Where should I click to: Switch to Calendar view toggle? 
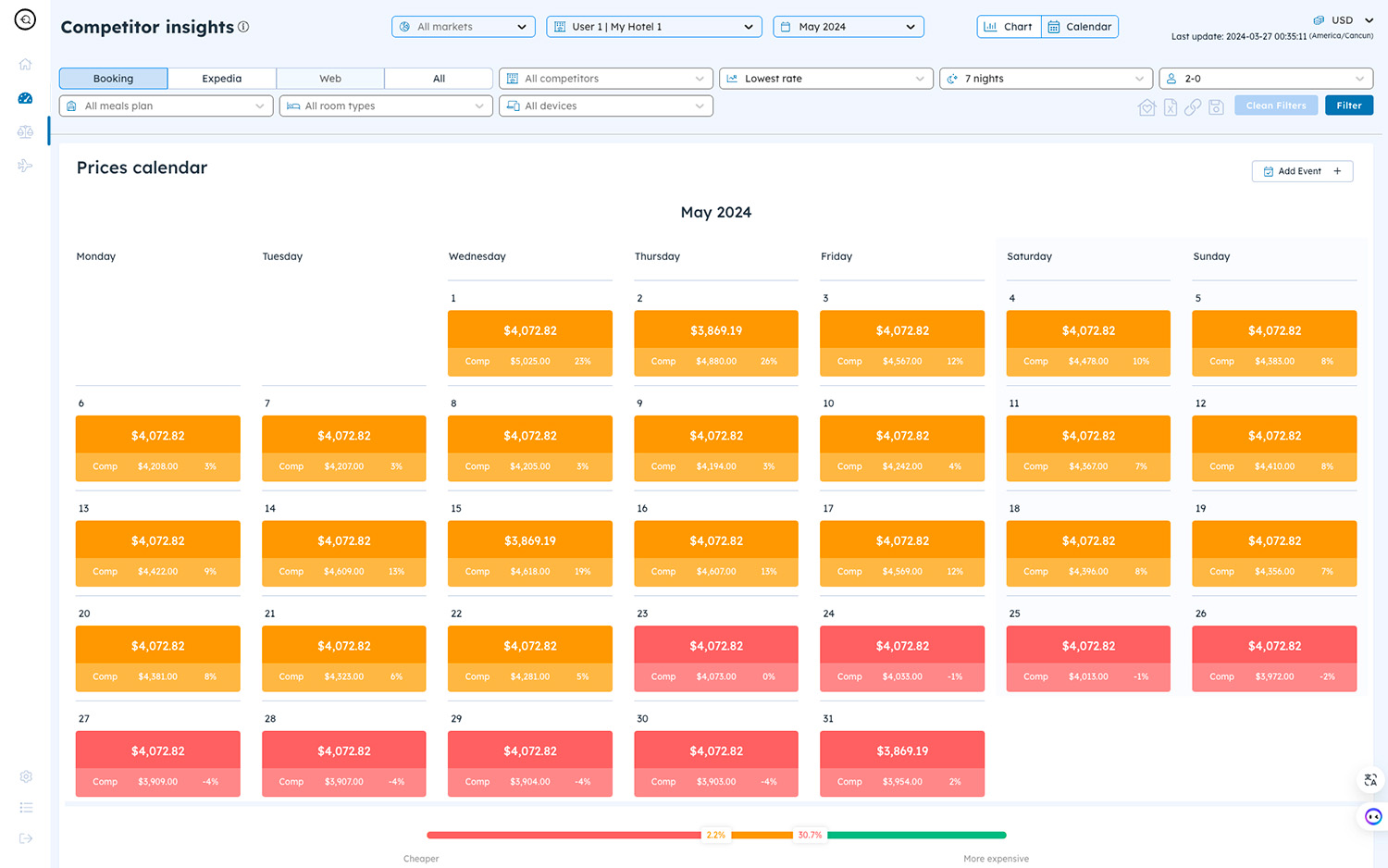[x=1080, y=27]
